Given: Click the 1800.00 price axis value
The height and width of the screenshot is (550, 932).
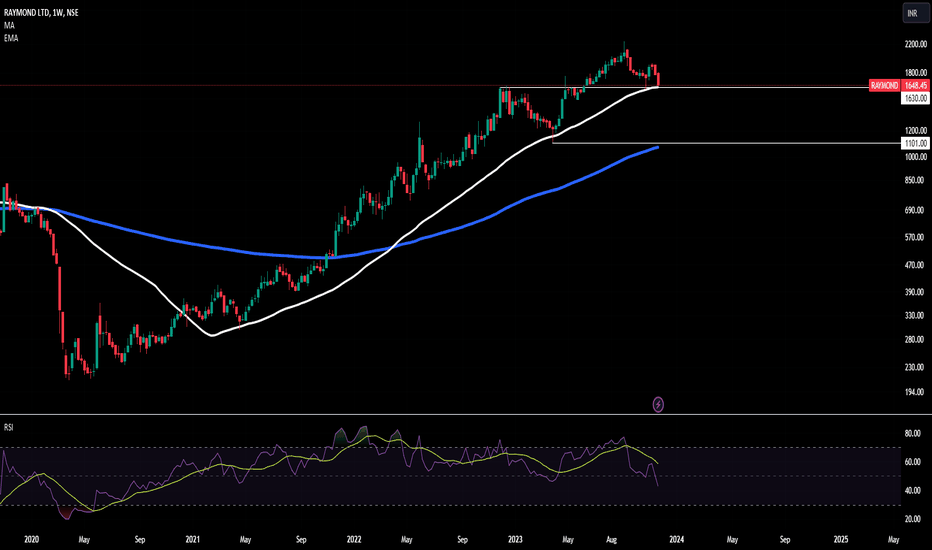Looking at the screenshot, I should [x=915, y=73].
